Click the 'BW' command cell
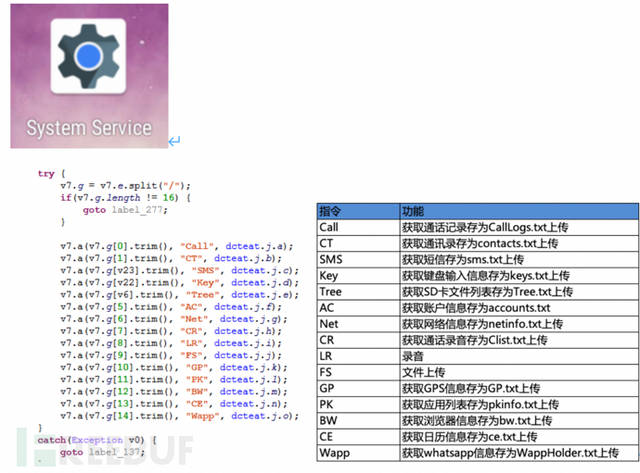The image size is (640, 473). point(358,420)
